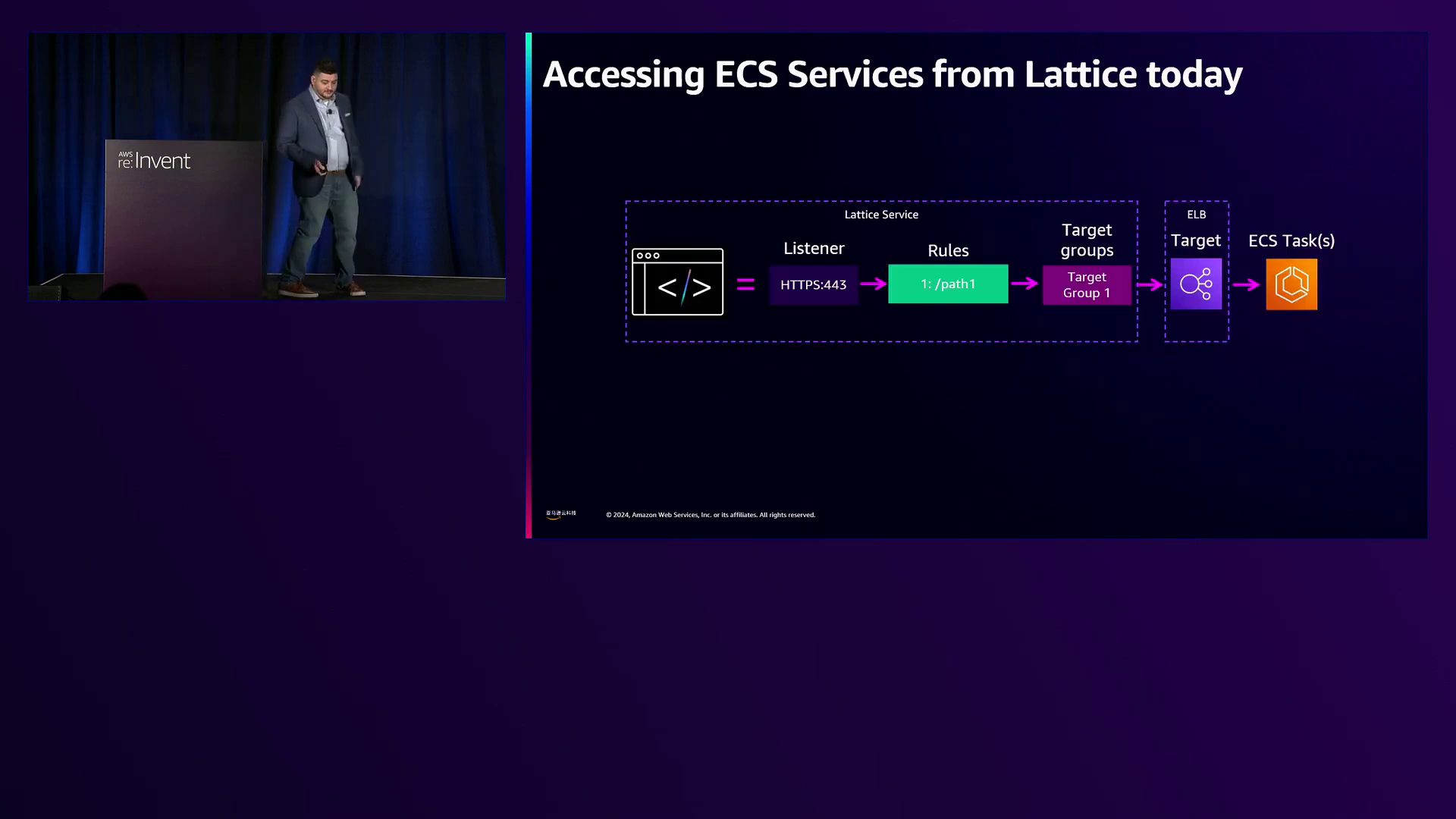Click the AWS re:Invent logo on podium
Image resolution: width=1456 pixels, height=819 pixels.
[x=154, y=160]
